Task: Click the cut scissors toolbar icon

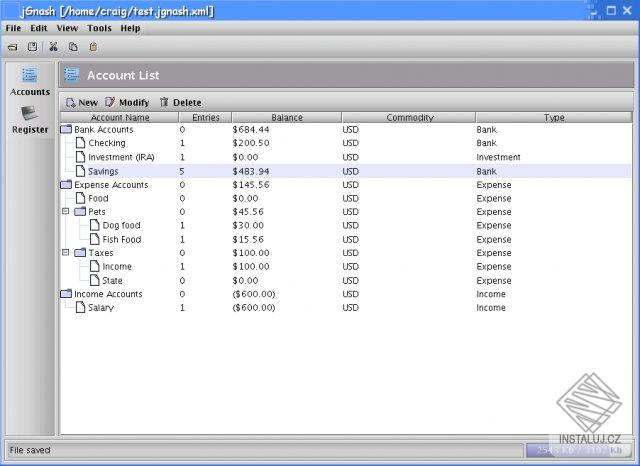Action: pyautogui.click(x=53, y=47)
